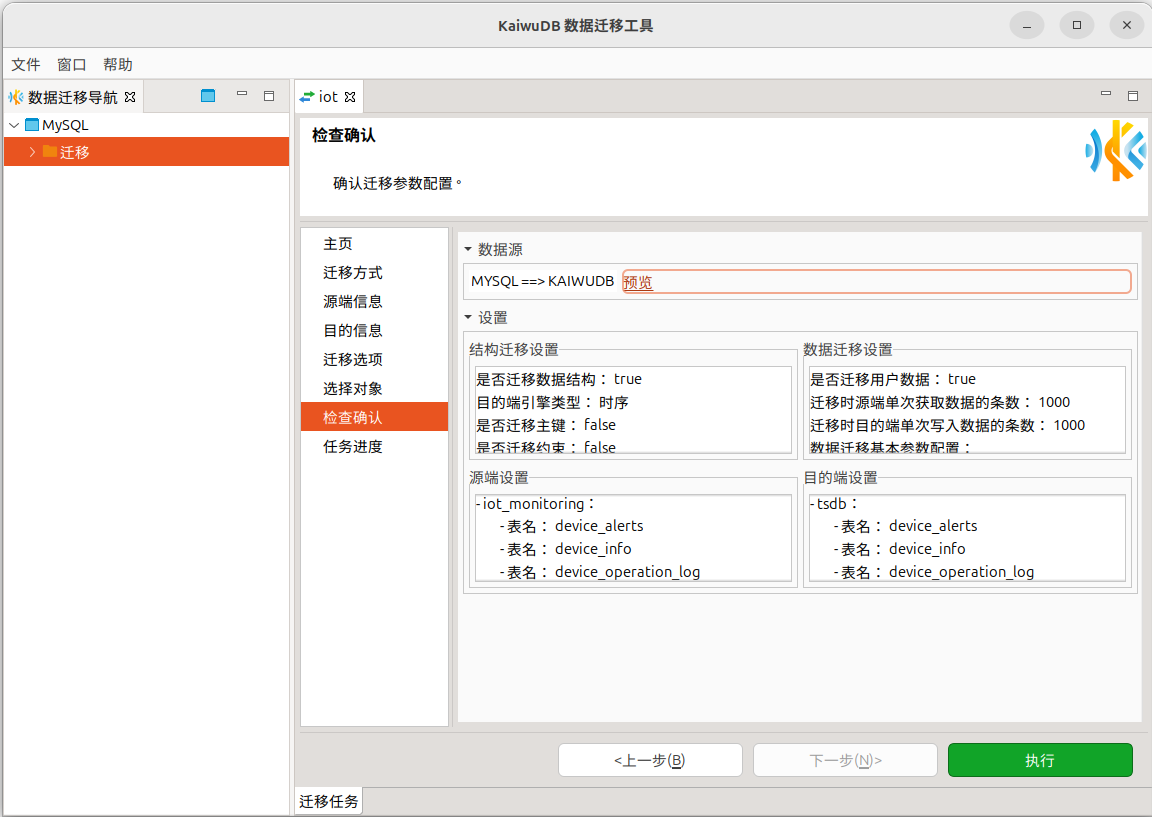
Task: Click the KaiwuDB logo in header
Action: point(1115,150)
